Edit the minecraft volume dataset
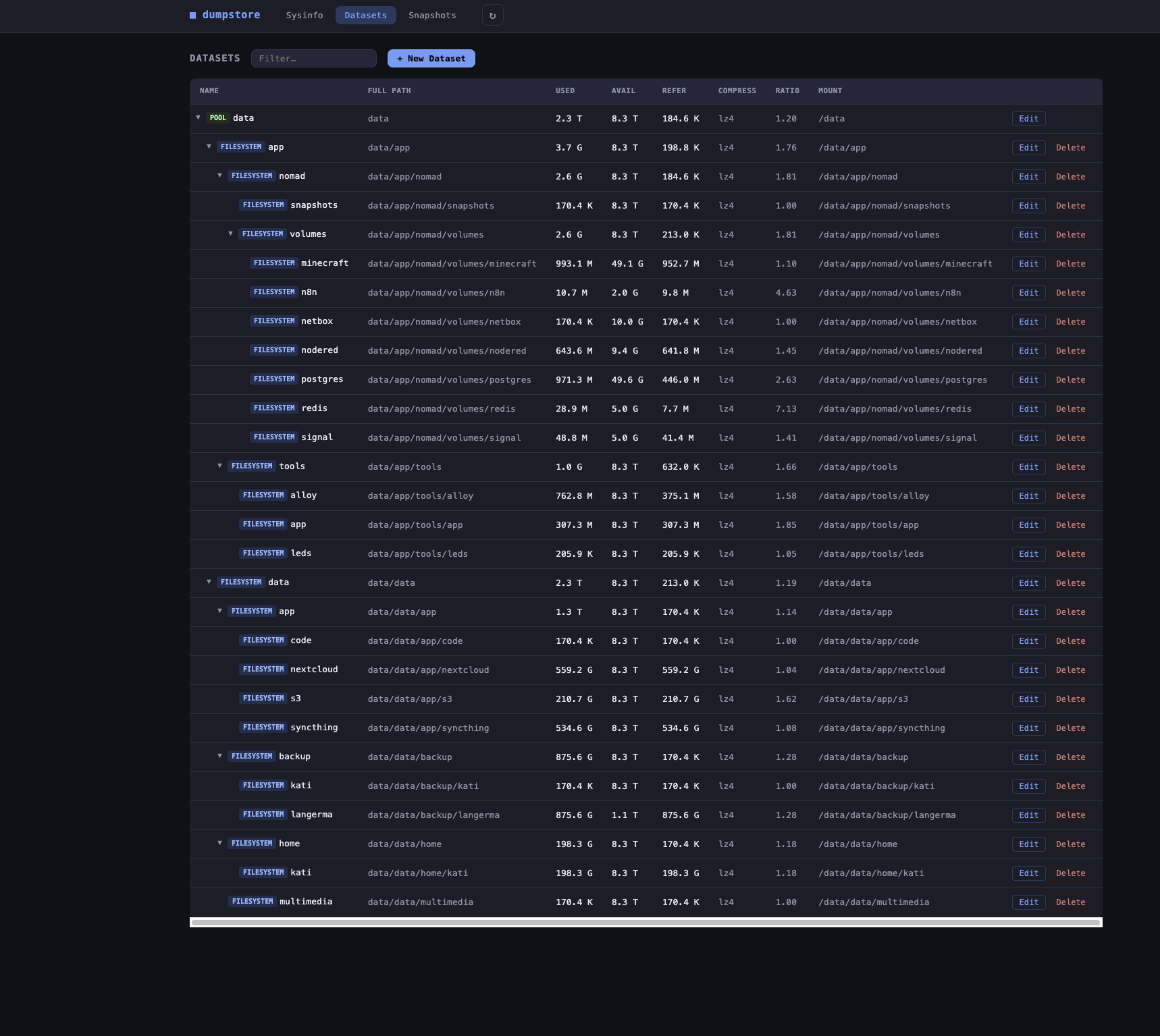Image resolution: width=1160 pixels, height=1036 pixels. pos(1028,264)
